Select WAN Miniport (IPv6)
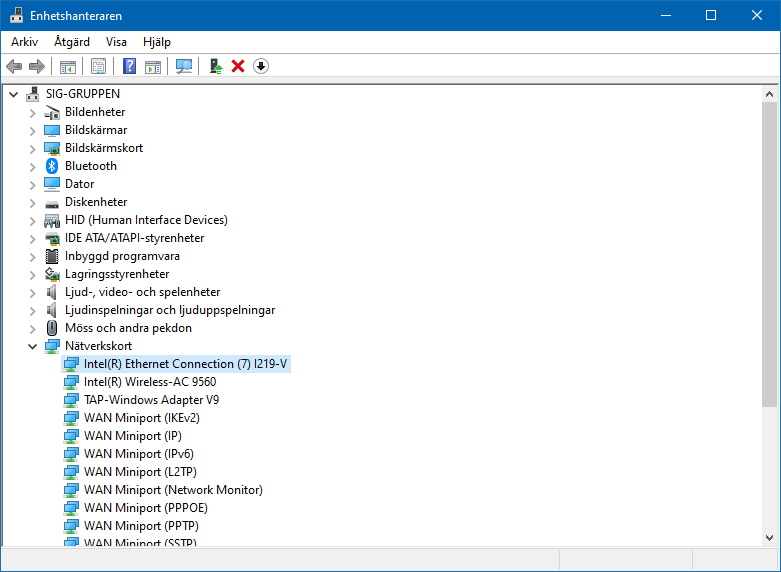The image size is (781, 572). [138, 453]
